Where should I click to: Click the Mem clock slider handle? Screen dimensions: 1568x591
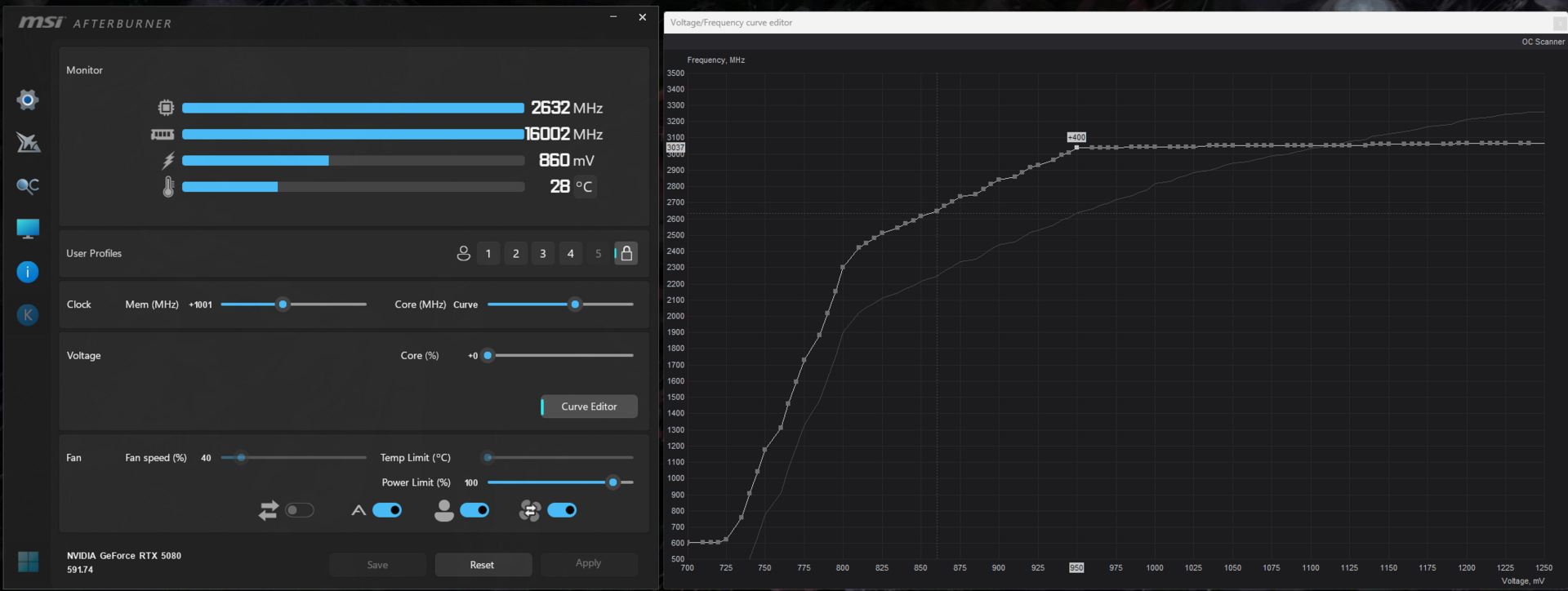click(x=283, y=304)
